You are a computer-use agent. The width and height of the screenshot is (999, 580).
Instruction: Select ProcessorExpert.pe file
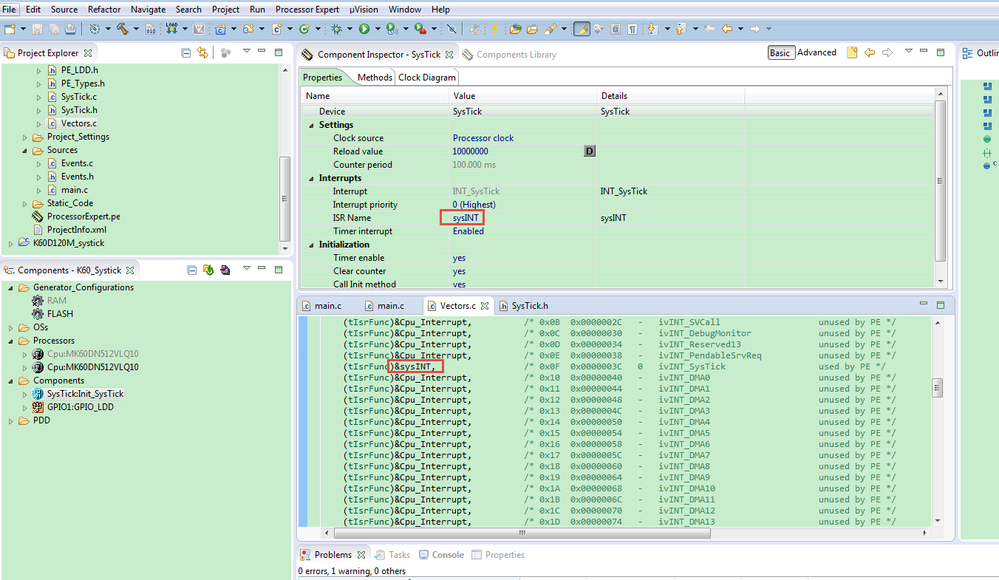(x=83, y=217)
